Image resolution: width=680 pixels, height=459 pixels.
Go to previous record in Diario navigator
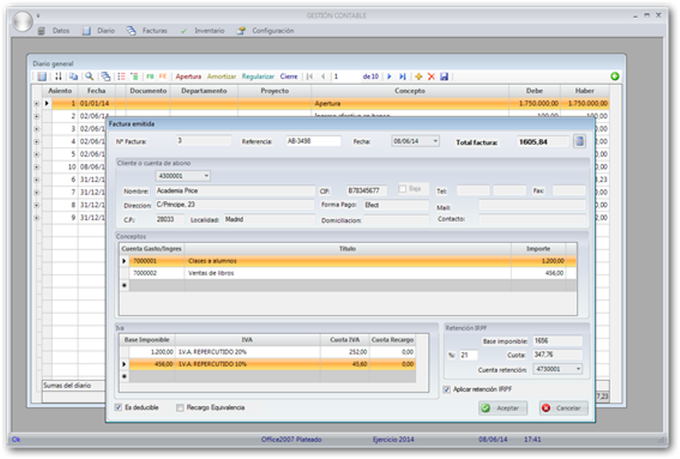coord(323,76)
